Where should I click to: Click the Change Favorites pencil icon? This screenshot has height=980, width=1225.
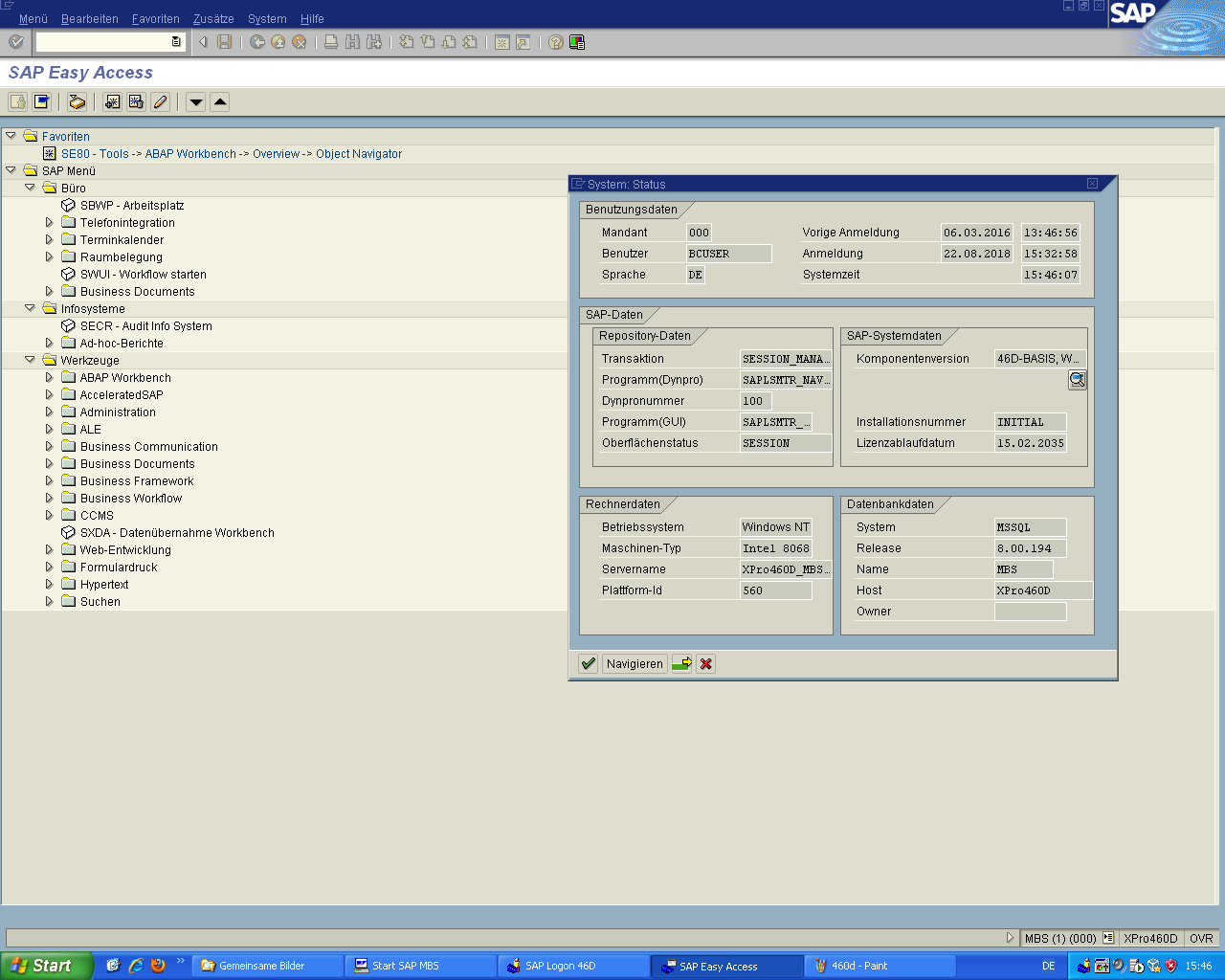tap(160, 101)
